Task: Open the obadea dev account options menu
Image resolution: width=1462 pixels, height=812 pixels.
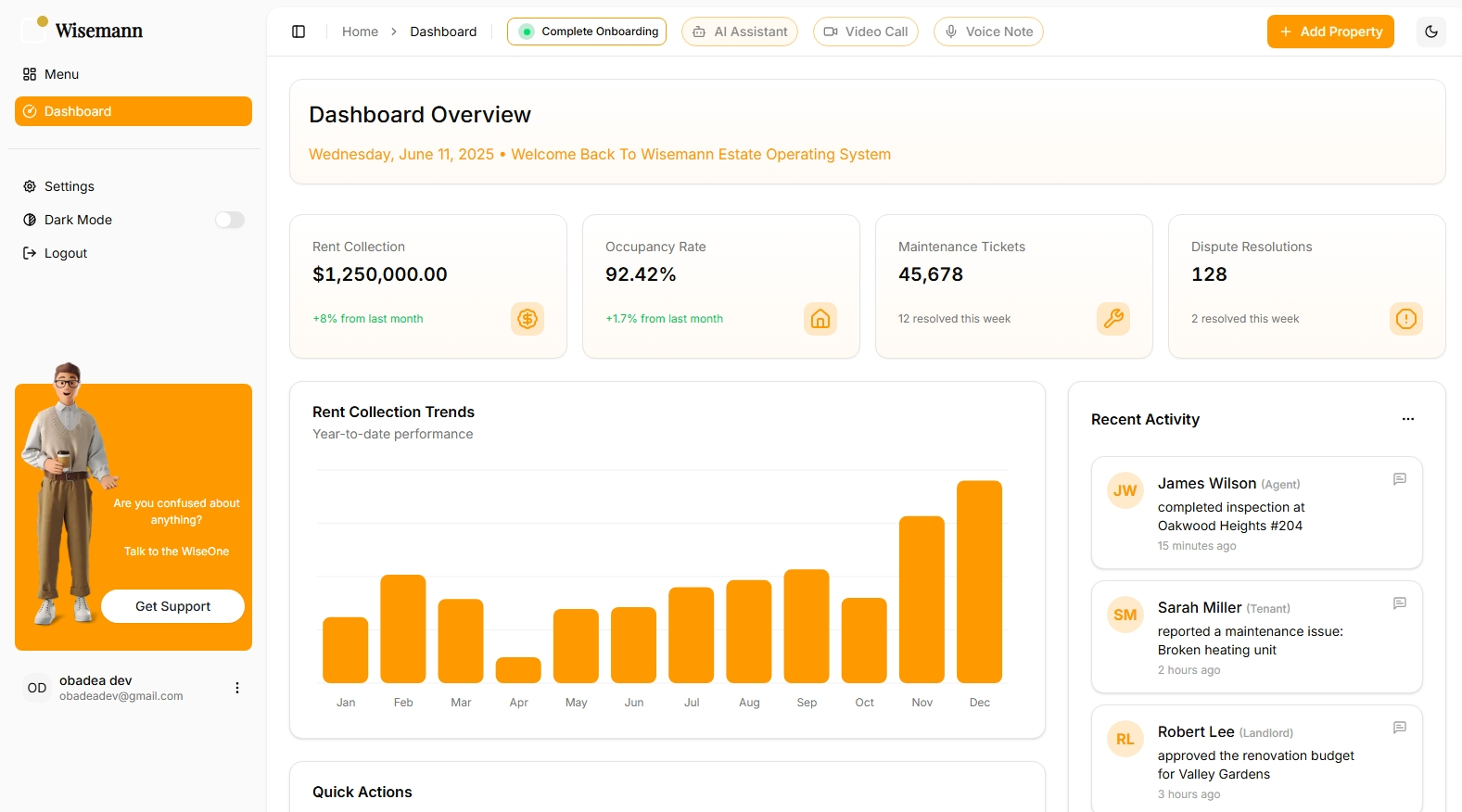Action: click(x=237, y=688)
